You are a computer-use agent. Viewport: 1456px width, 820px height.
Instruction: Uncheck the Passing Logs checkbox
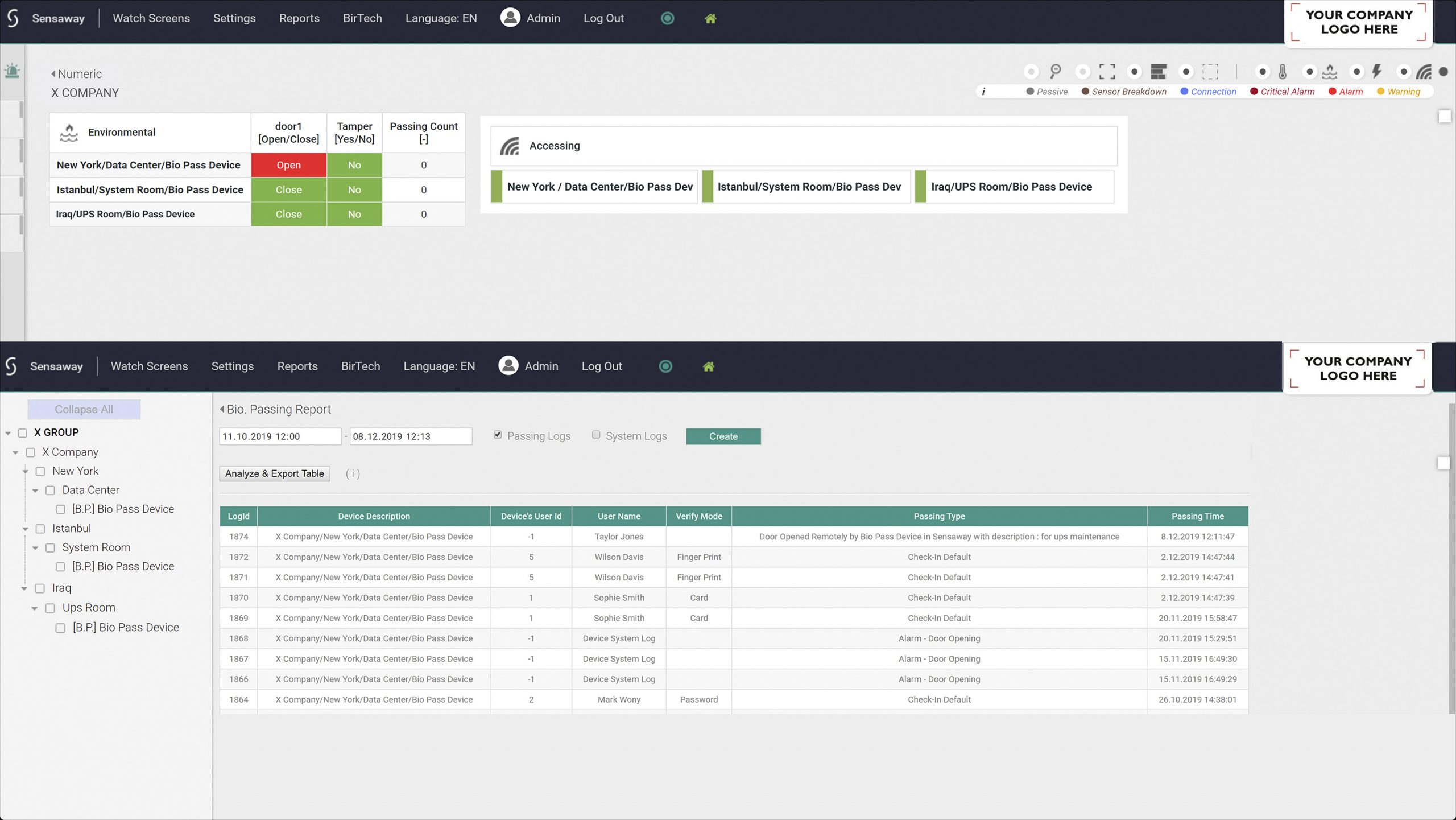tap(498, 434)
